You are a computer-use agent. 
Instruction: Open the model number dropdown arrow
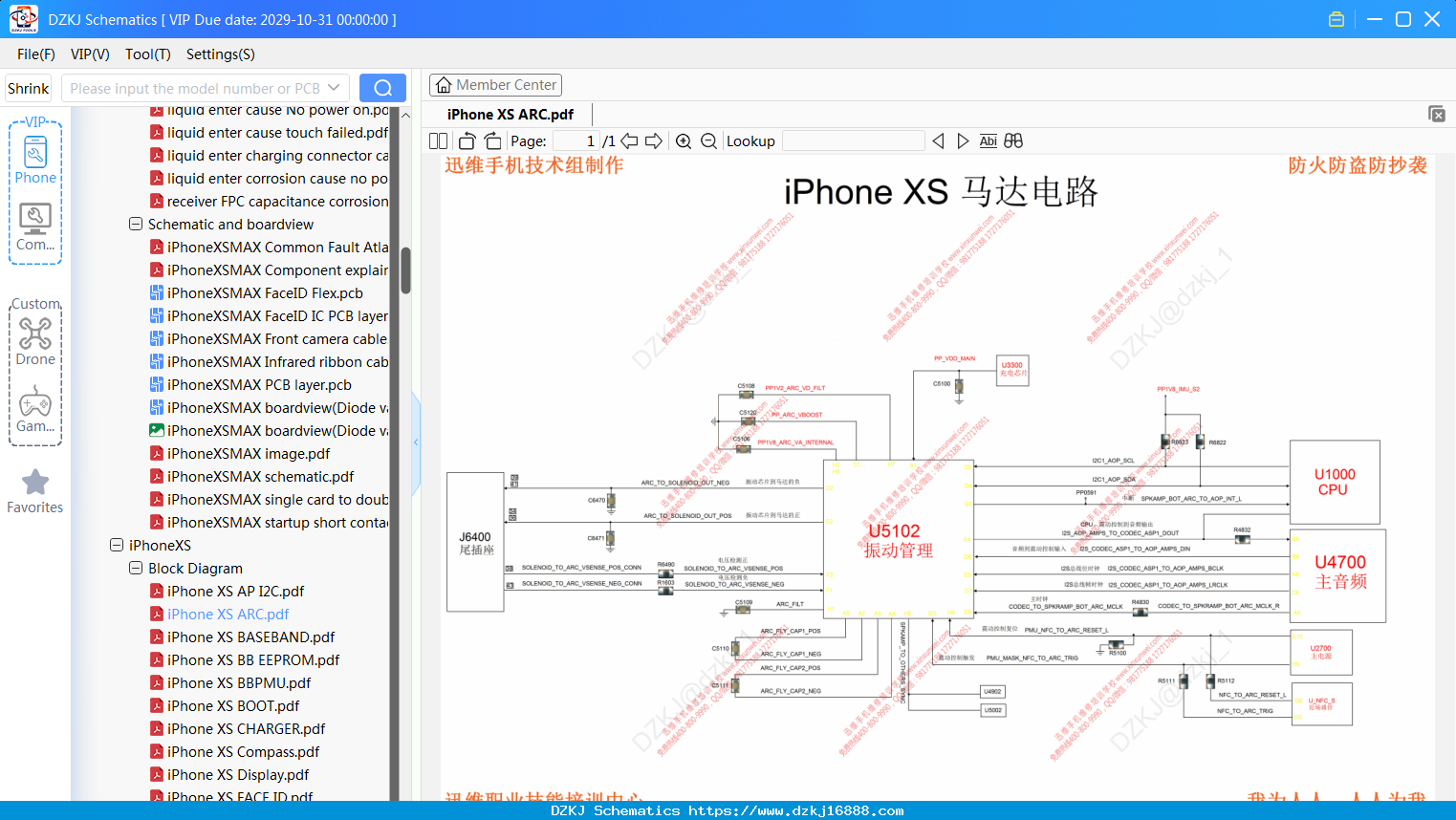point(334,88)
